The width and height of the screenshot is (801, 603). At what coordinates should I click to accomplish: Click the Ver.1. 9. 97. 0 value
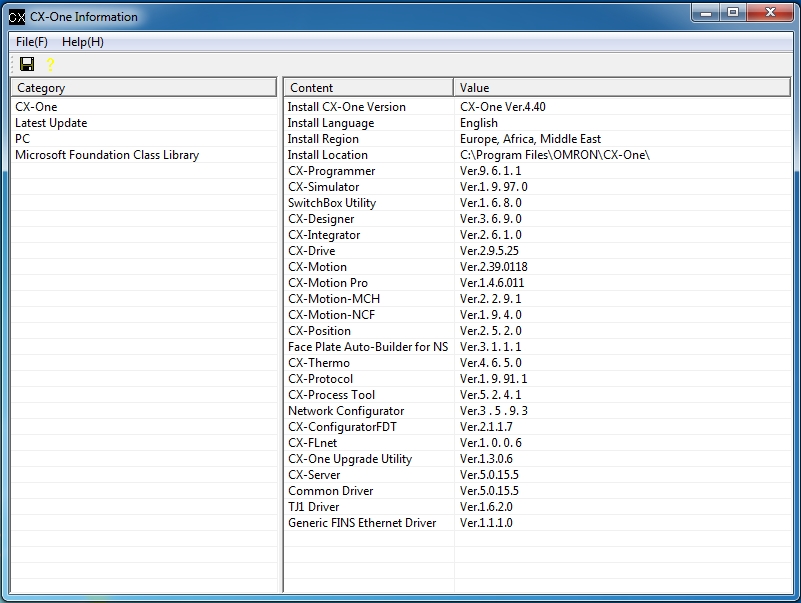pyautogui.click(x=493, y=187)
